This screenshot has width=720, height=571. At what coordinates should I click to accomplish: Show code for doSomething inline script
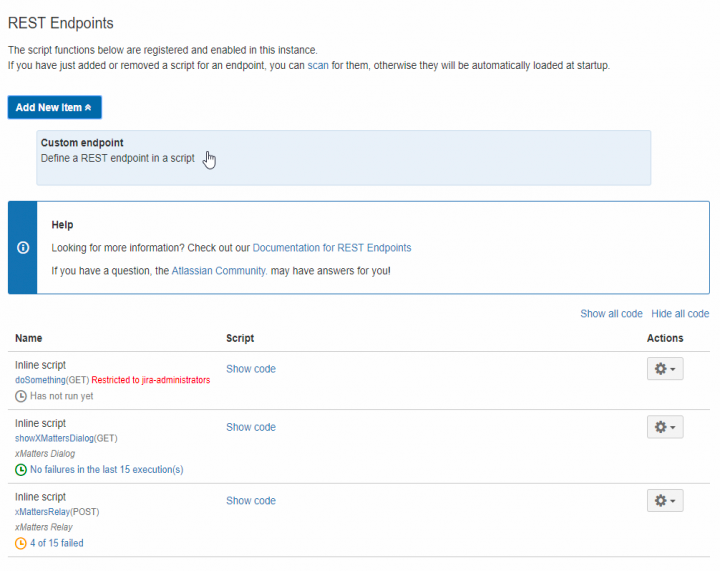(x=251, y=369)
